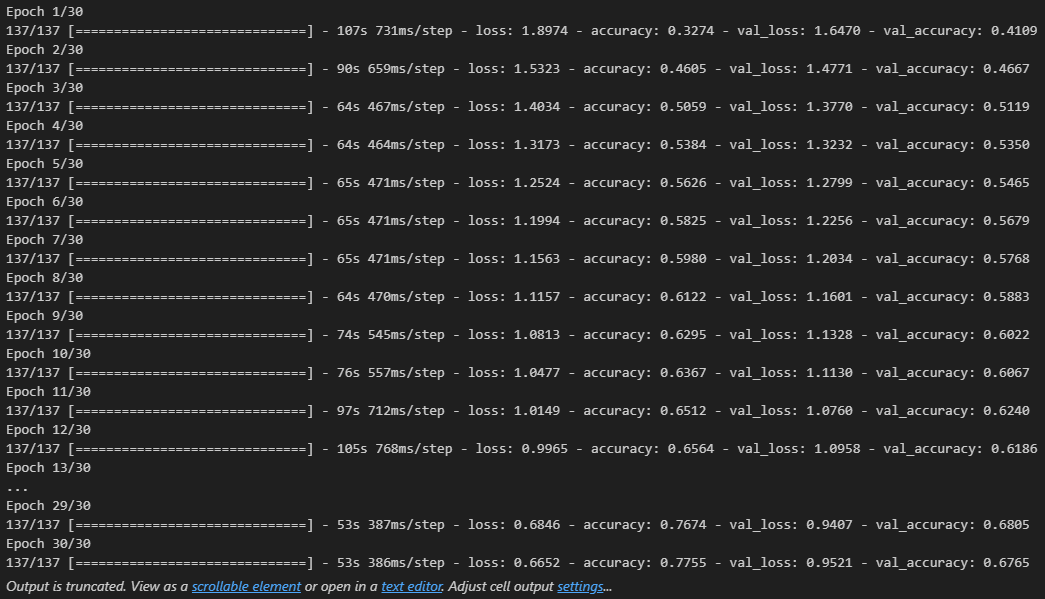Click loss value 1.8974
1045x599 pixels.
point(544,31)
